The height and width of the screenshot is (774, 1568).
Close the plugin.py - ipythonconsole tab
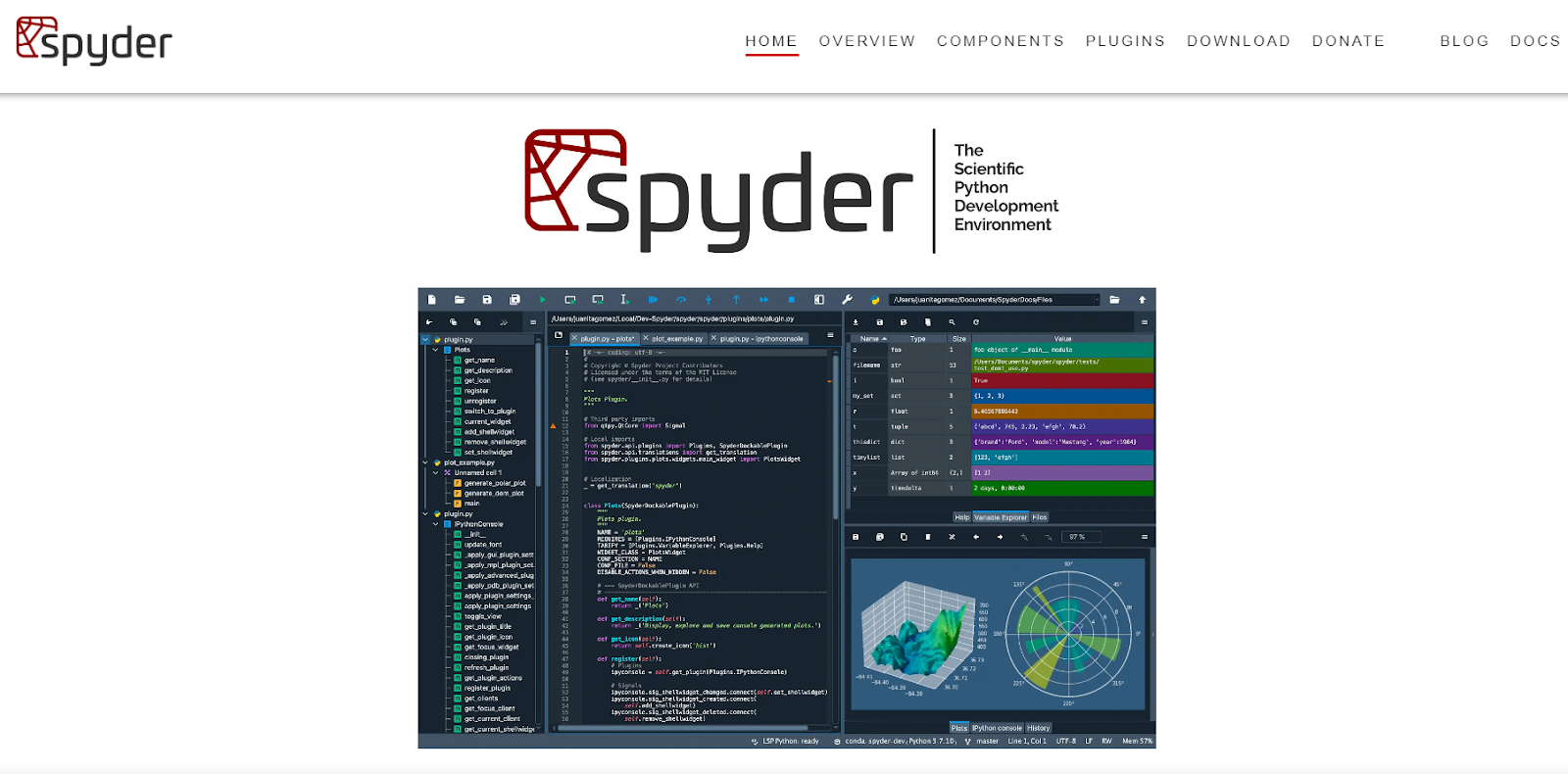pos(715,339)
